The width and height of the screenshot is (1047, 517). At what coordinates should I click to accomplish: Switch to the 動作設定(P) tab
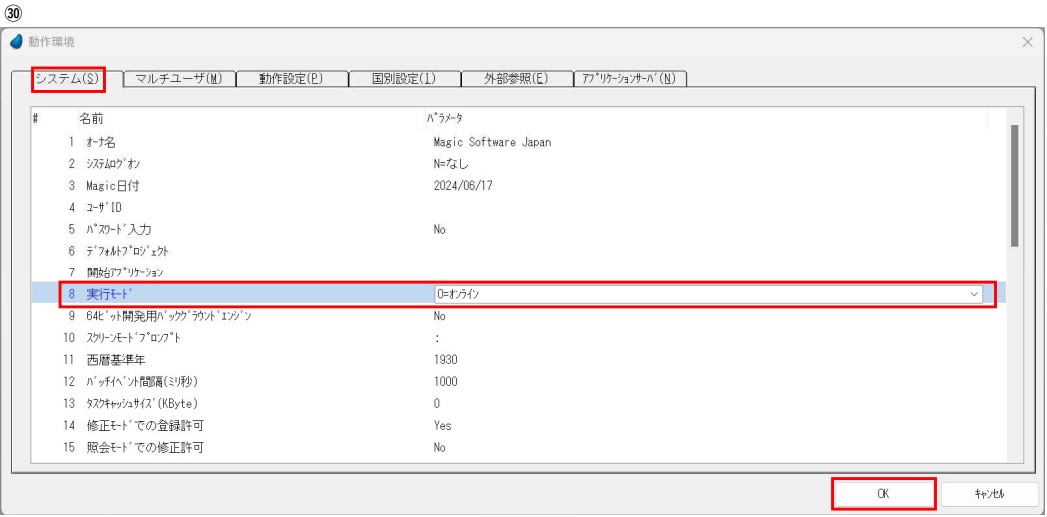tap(290, 79)
